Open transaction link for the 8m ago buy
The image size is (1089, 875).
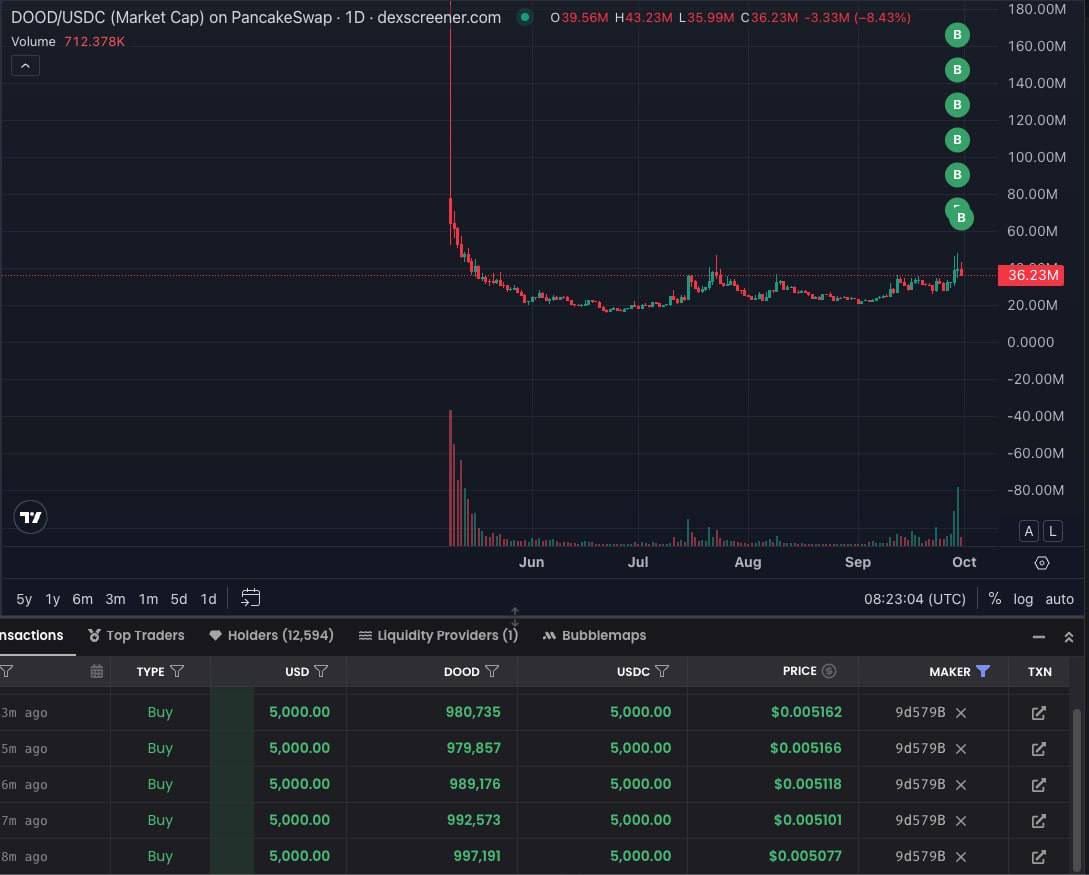click(x=1038, y=857)
